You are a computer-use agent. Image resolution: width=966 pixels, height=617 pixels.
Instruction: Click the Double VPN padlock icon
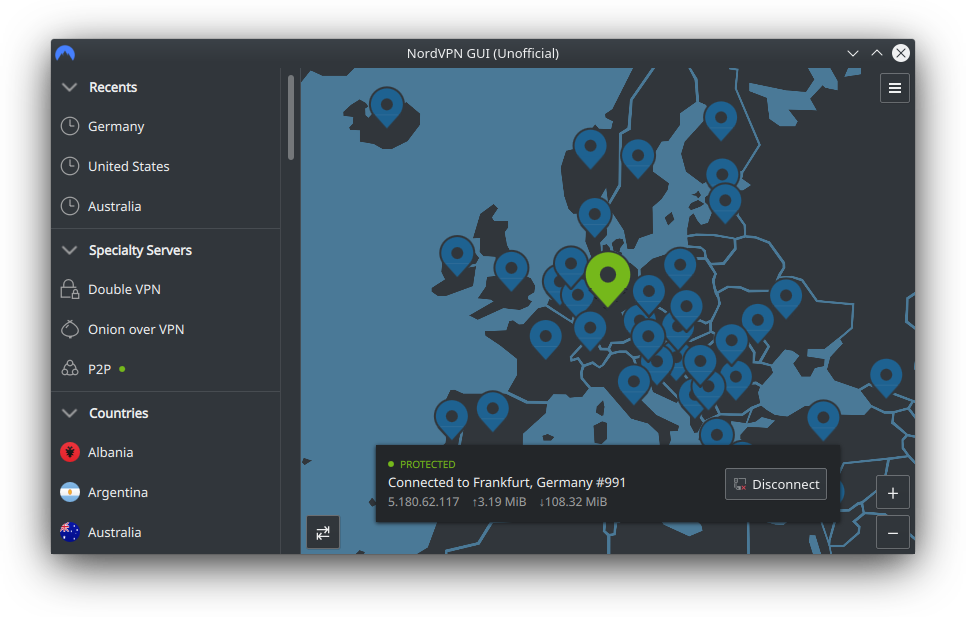70,289
